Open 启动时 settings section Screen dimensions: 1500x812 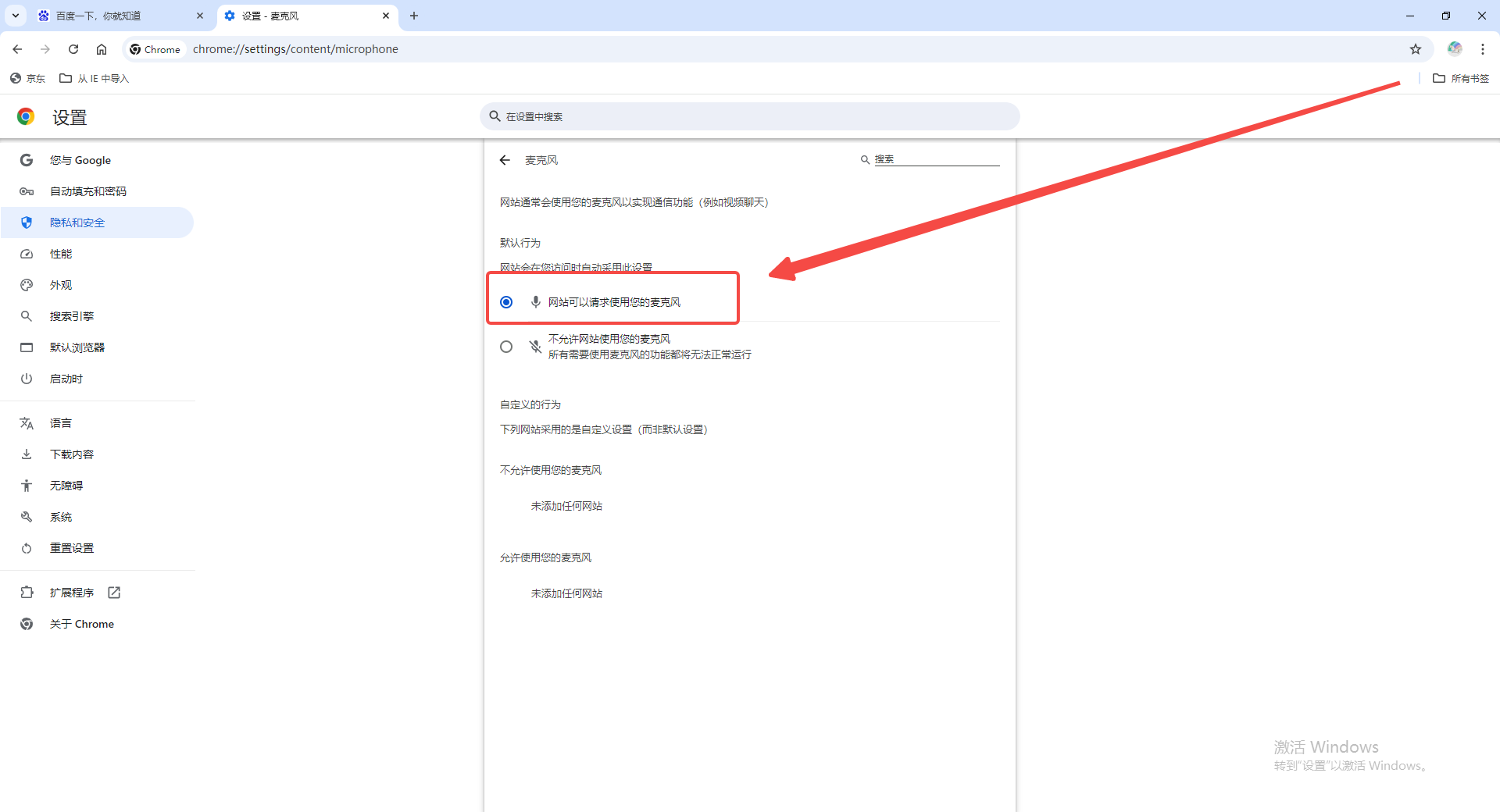point(98,379)
